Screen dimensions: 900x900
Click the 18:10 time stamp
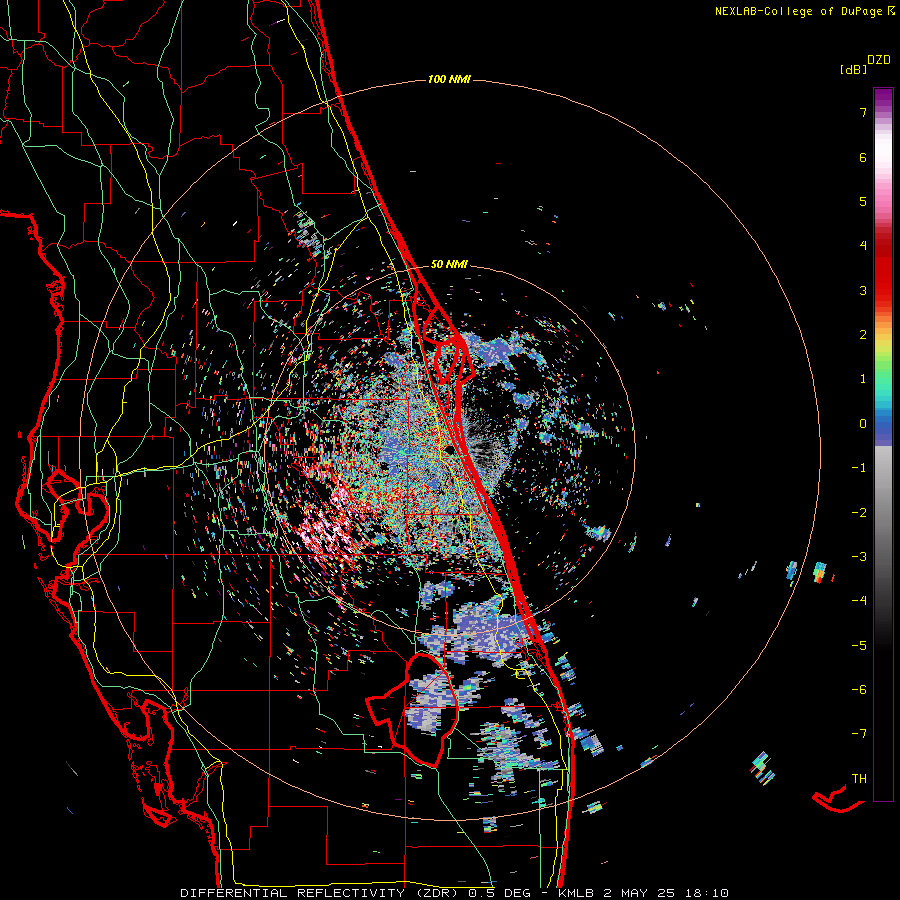(707, 893)
